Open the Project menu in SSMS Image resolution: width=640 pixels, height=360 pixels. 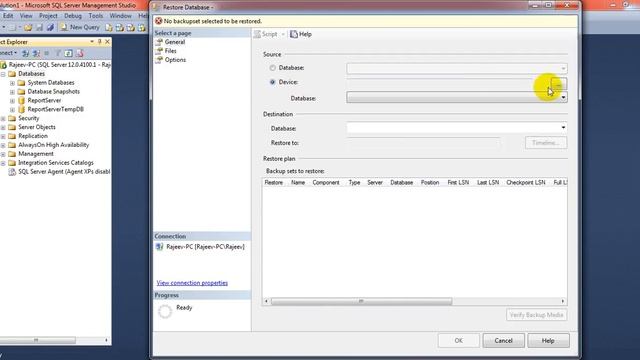tap(48, 16)
